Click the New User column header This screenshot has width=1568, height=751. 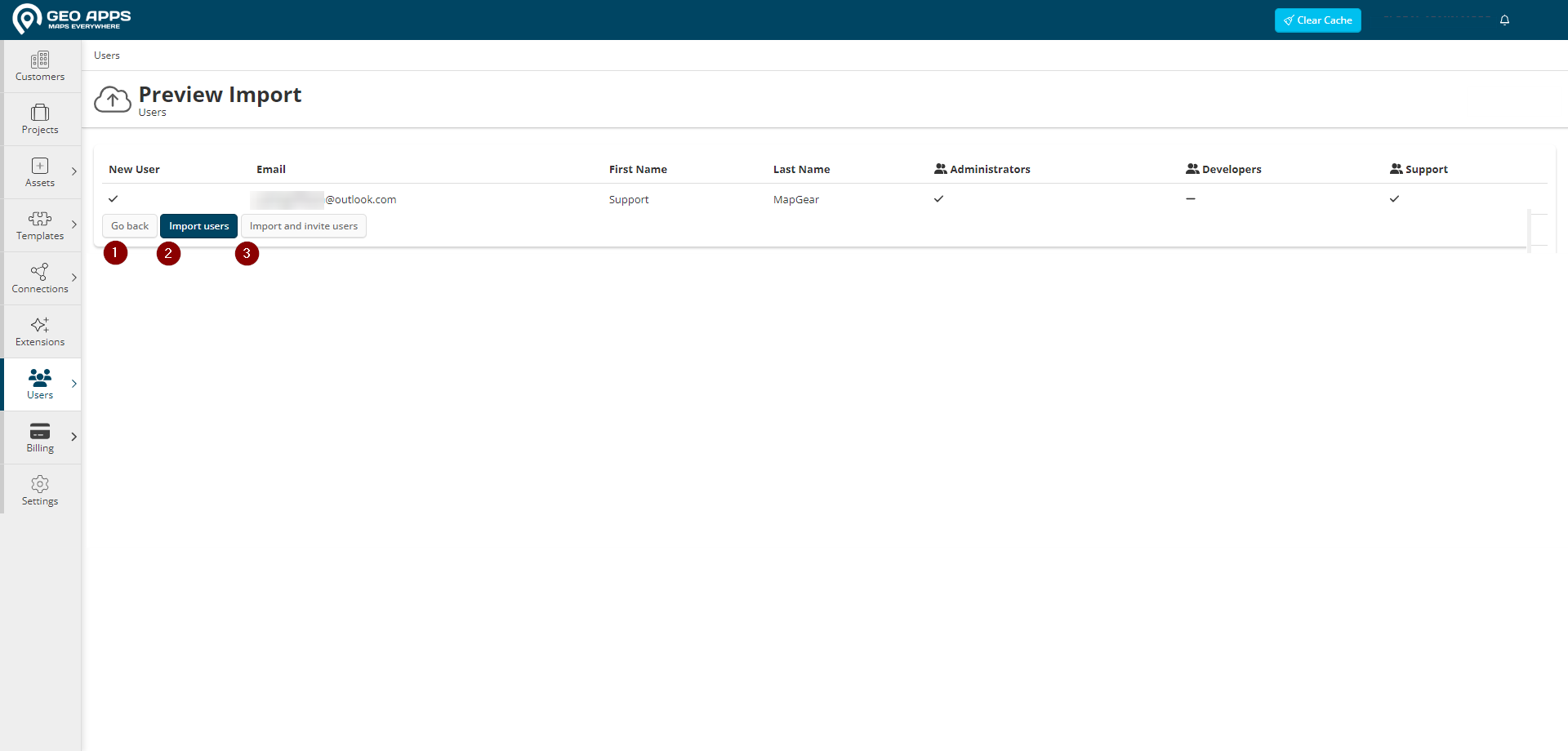point(134,169)
